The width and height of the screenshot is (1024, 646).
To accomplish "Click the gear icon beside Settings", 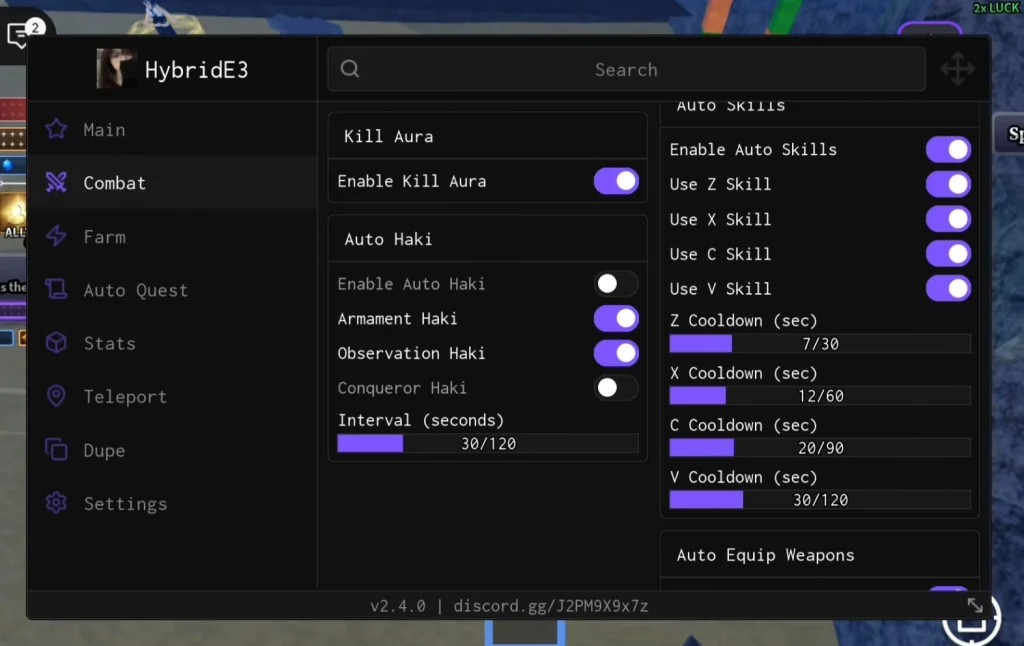I will click(x=56, y=503).
